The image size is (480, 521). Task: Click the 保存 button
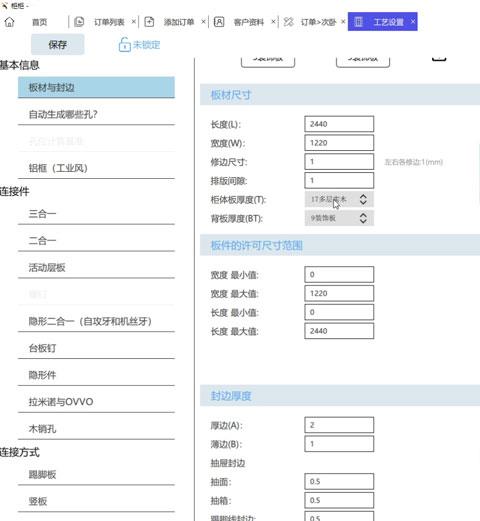pyautogui.click(x=58, y=44)
